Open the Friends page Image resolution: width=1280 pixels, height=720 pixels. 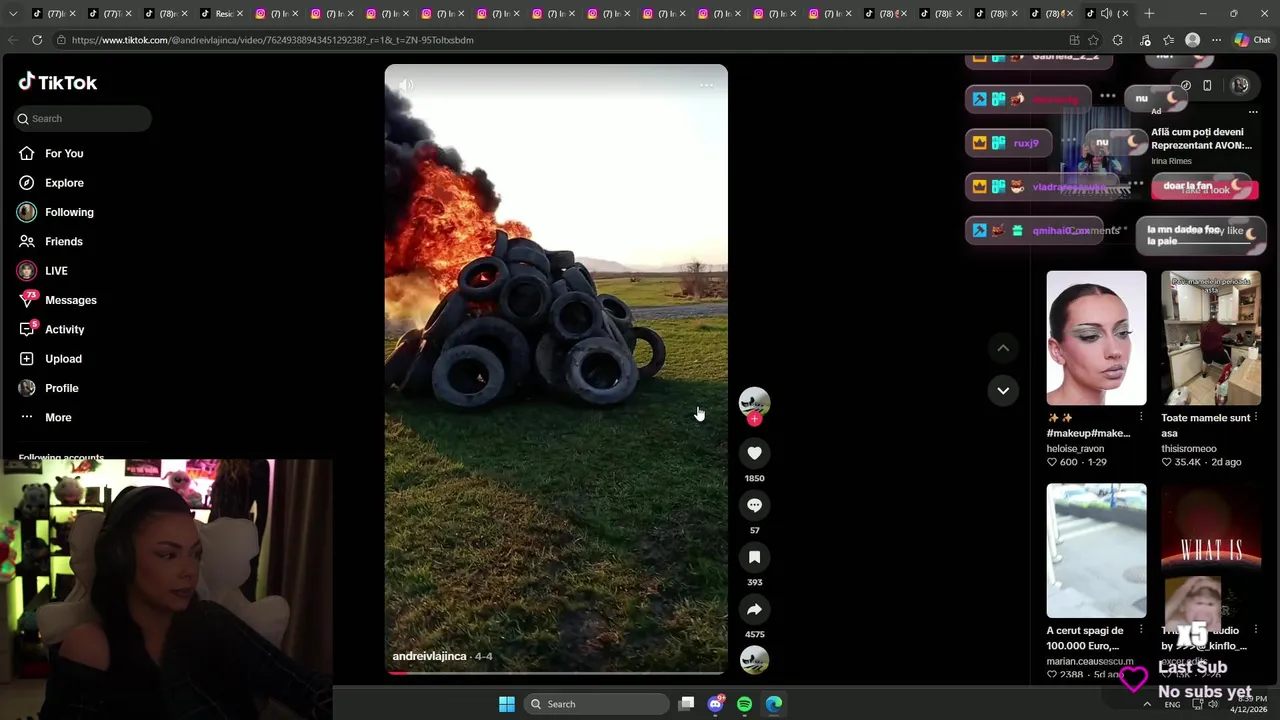[x=63, y=241]
